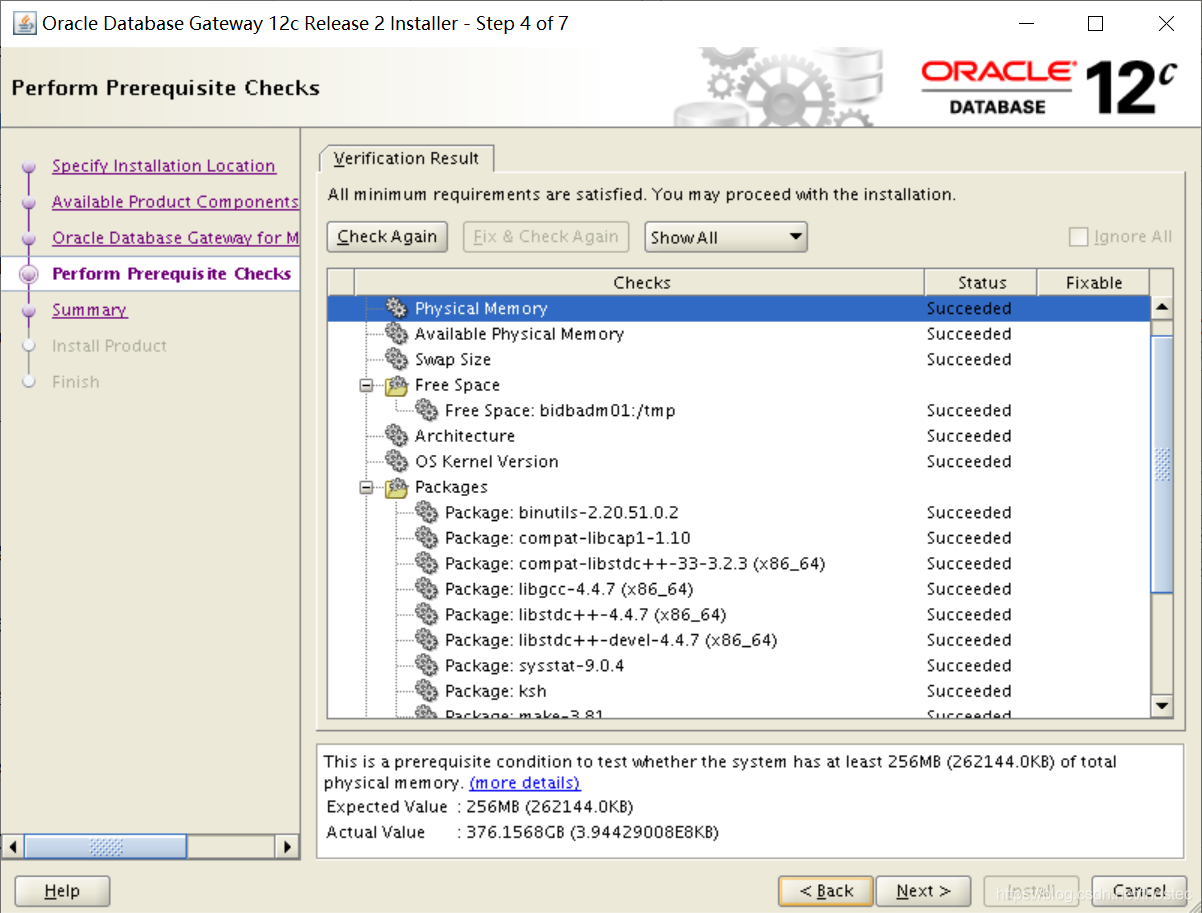This screenshot has height=913, width=1202.
Task: Click the Fixable column header
Action: pyautogui.click(x=1094, y=283)
